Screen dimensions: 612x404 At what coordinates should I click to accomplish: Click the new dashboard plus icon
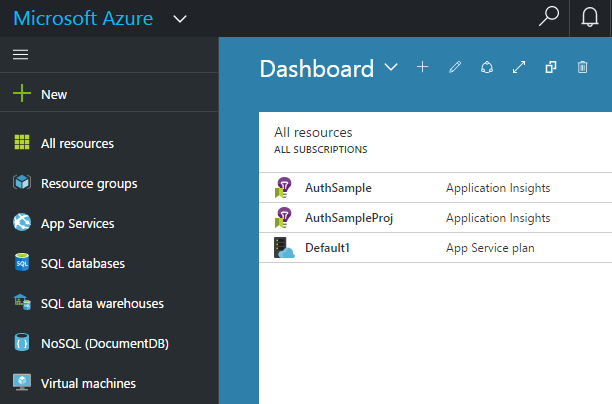(x=422, y=67)
